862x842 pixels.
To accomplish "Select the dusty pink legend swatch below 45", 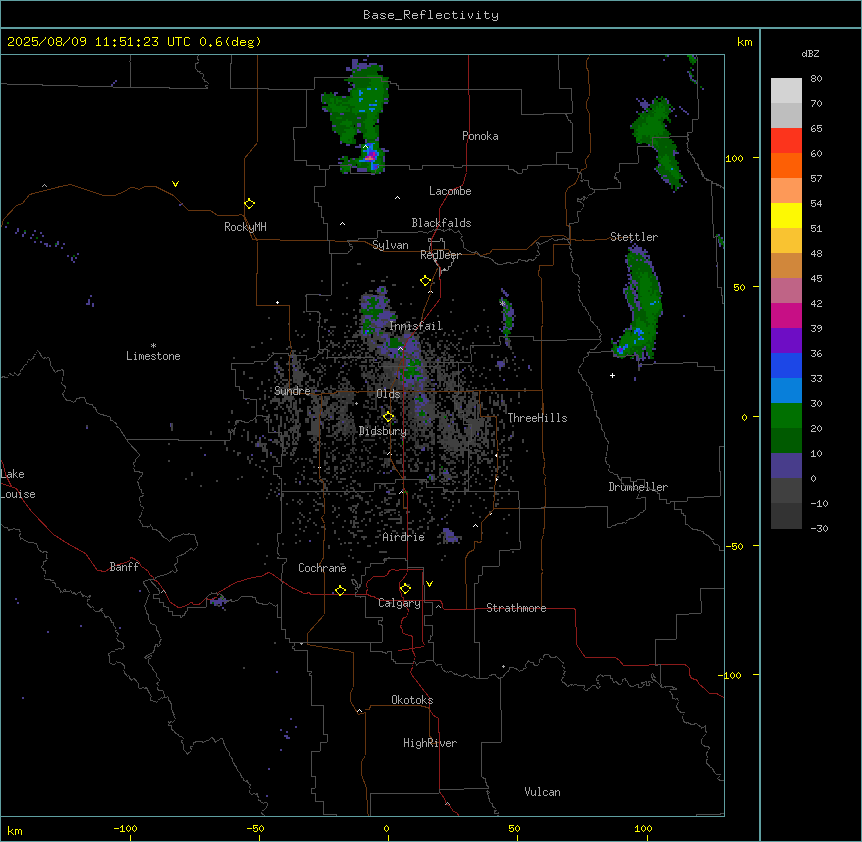I will pos(786,290).
